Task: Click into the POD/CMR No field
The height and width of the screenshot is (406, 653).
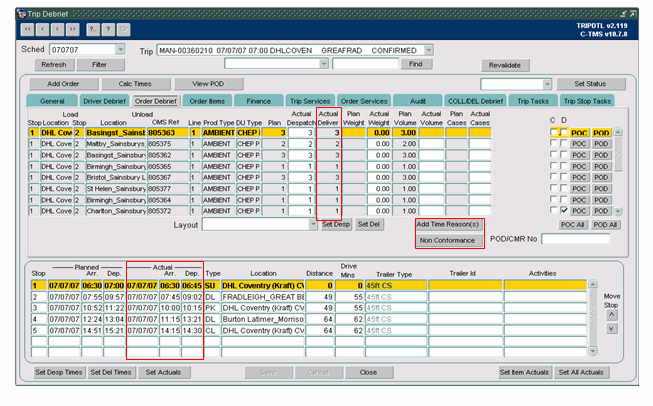Action: [x=576, y=239]
